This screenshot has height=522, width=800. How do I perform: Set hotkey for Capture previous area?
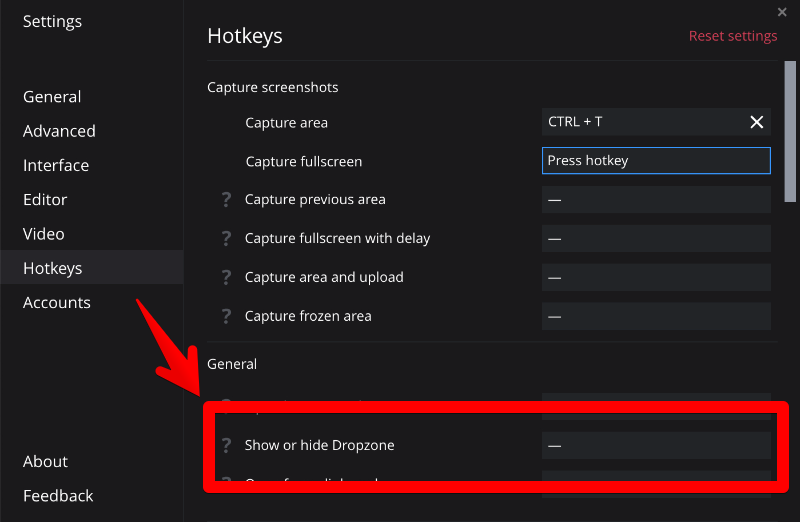(656, 200)
